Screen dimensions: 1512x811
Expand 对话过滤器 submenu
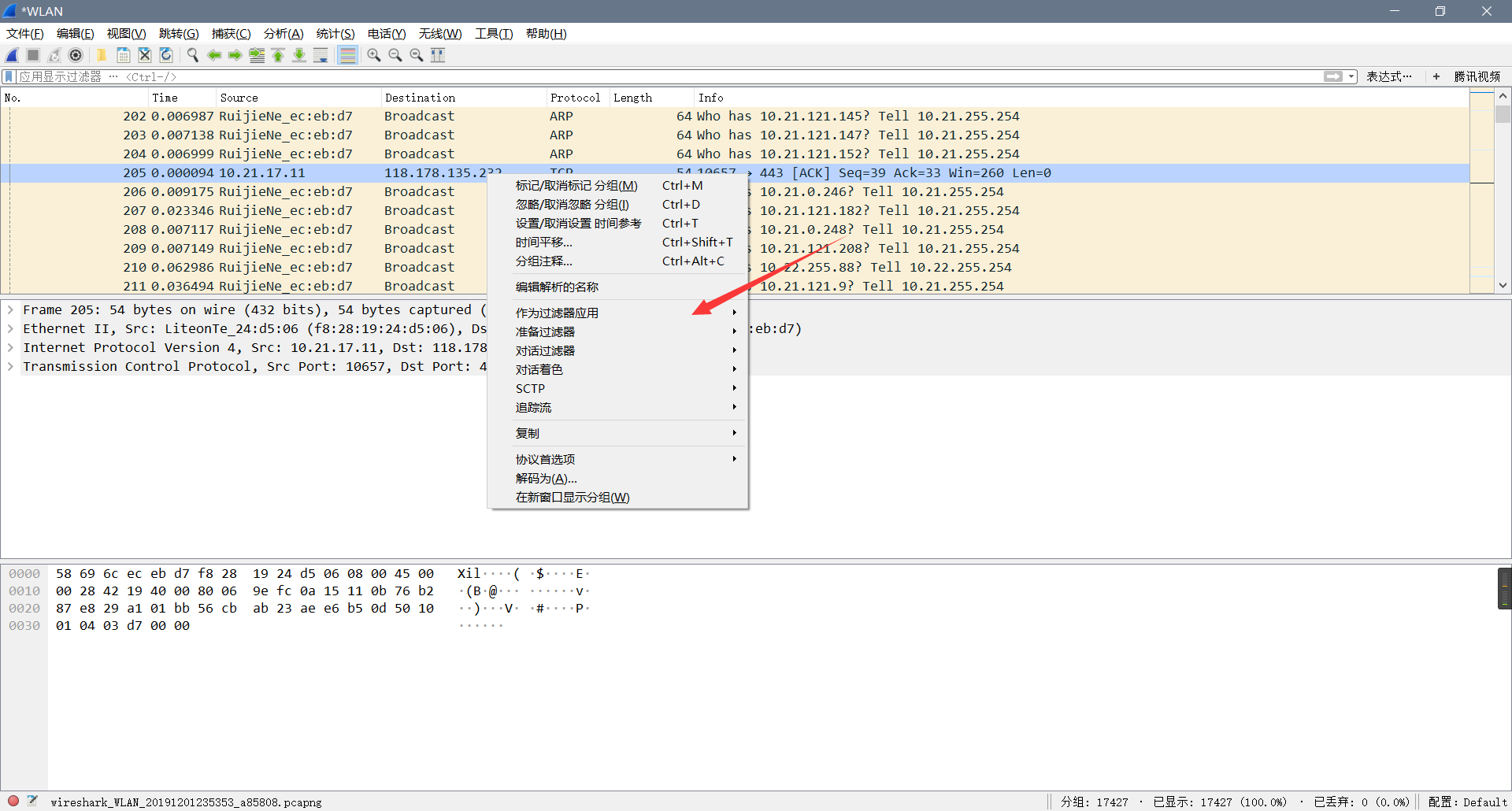[618, 350]
